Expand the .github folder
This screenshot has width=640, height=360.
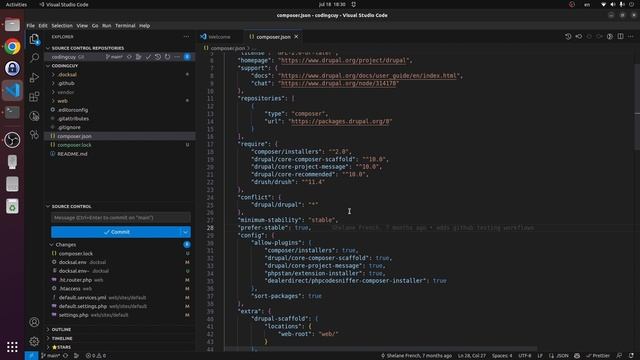(66, 83)
